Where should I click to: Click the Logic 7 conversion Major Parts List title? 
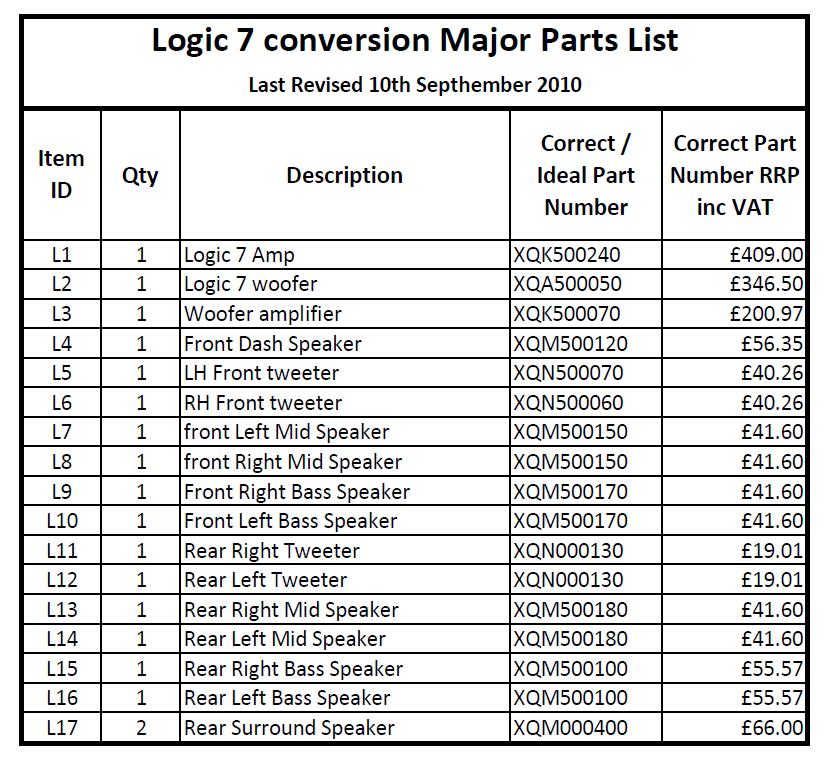415,40
